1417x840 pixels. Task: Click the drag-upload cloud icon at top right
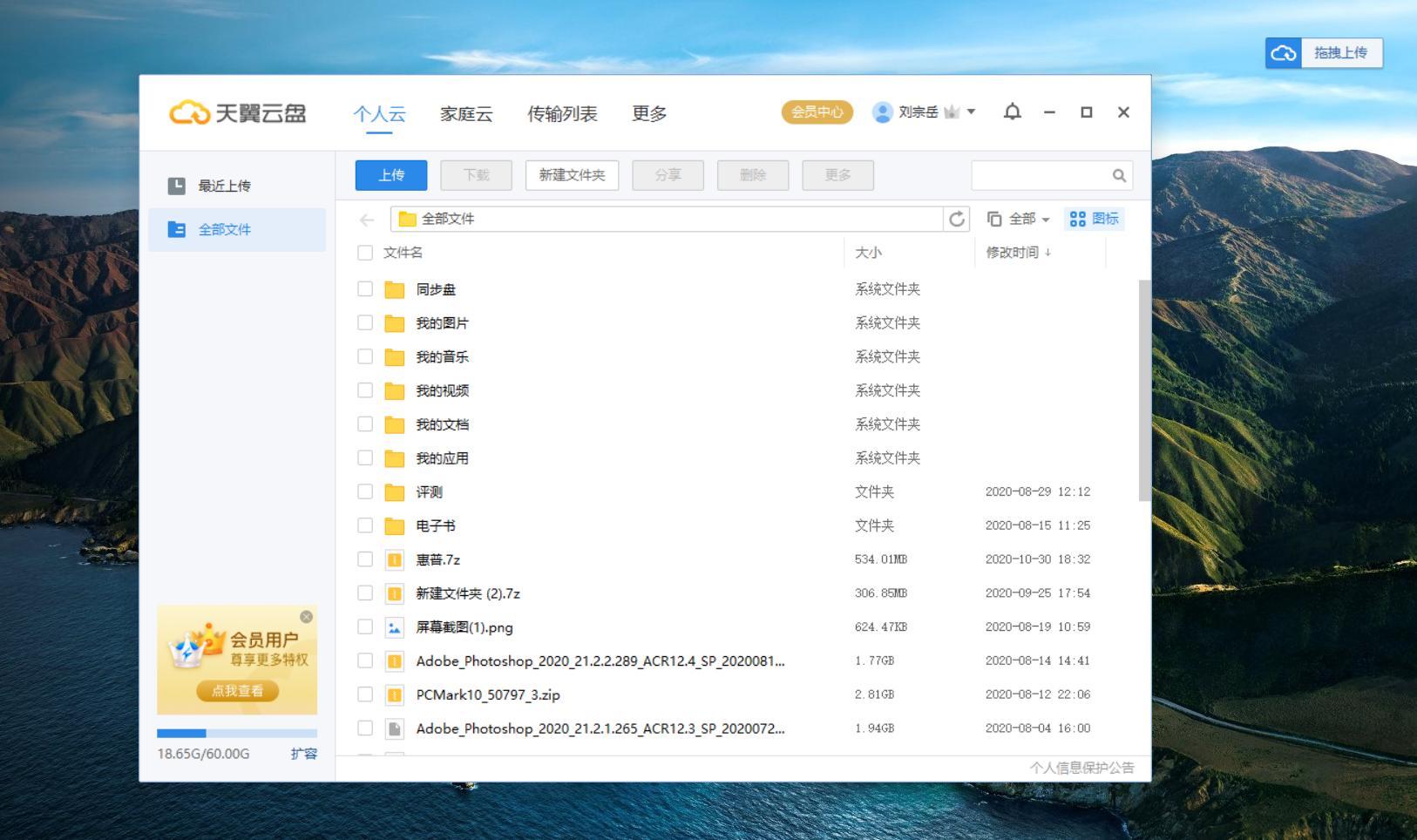(1282, 52)
